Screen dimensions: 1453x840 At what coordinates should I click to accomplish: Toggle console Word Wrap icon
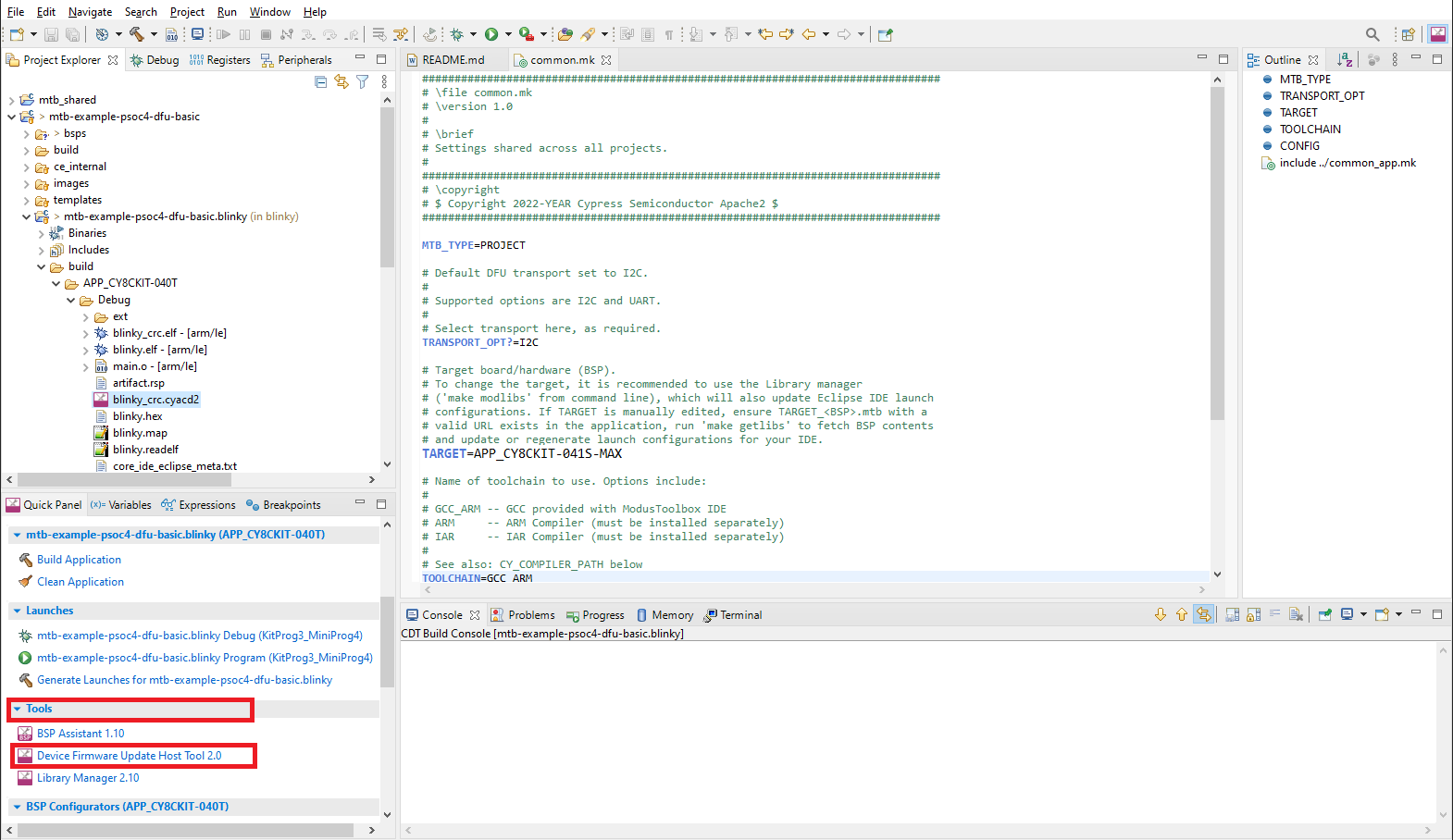point(1274,614)
